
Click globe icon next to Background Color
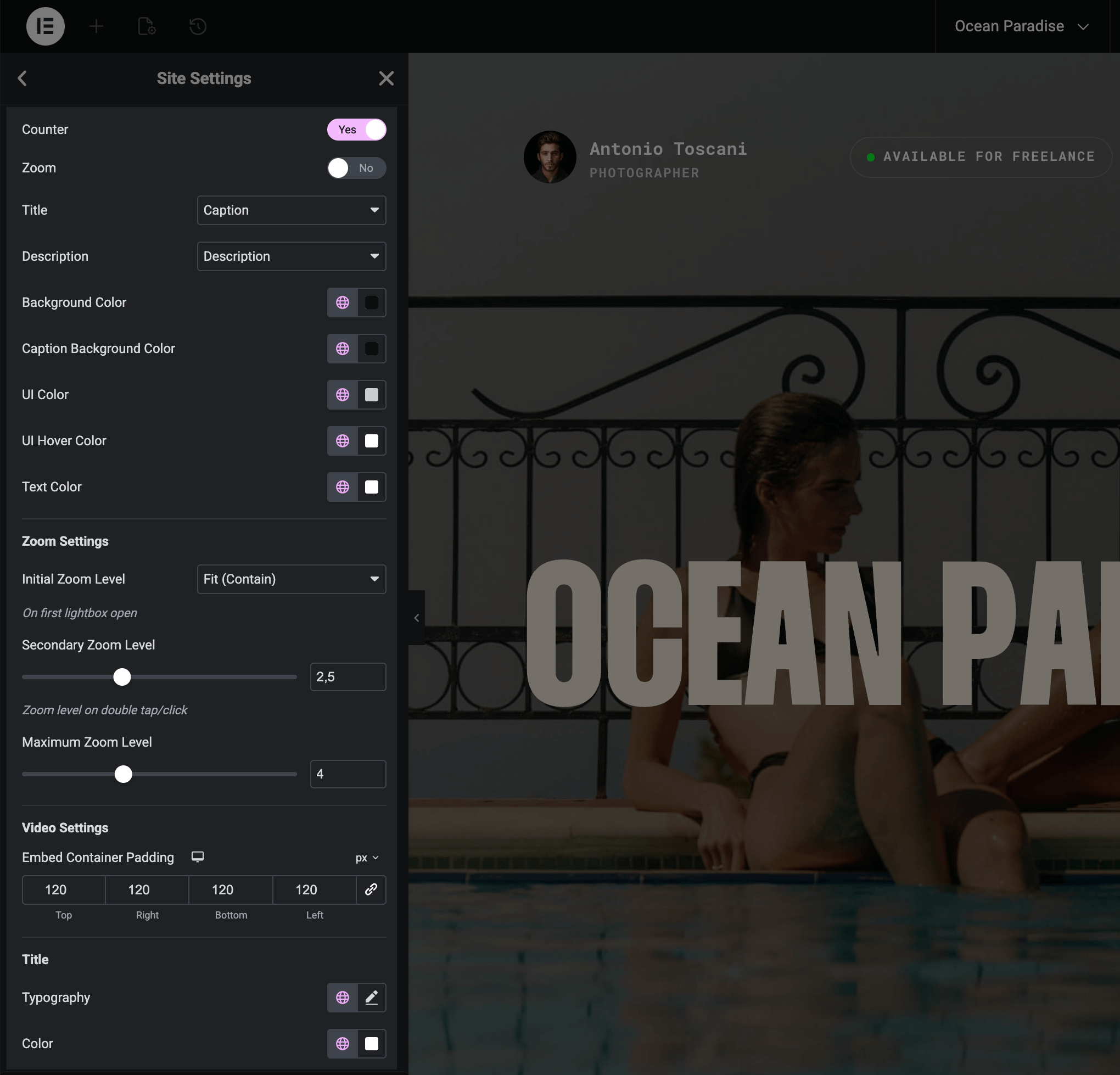click(x=342, y=303)
